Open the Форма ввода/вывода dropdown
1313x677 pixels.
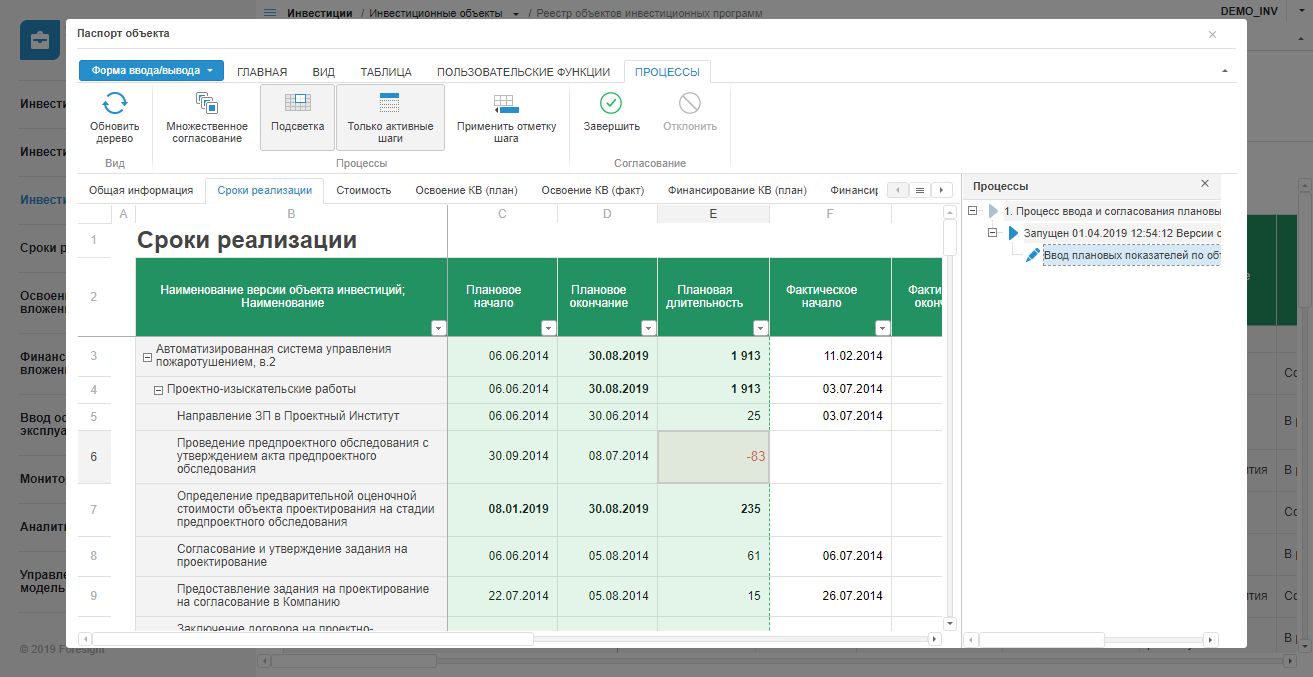click(151, 71)
